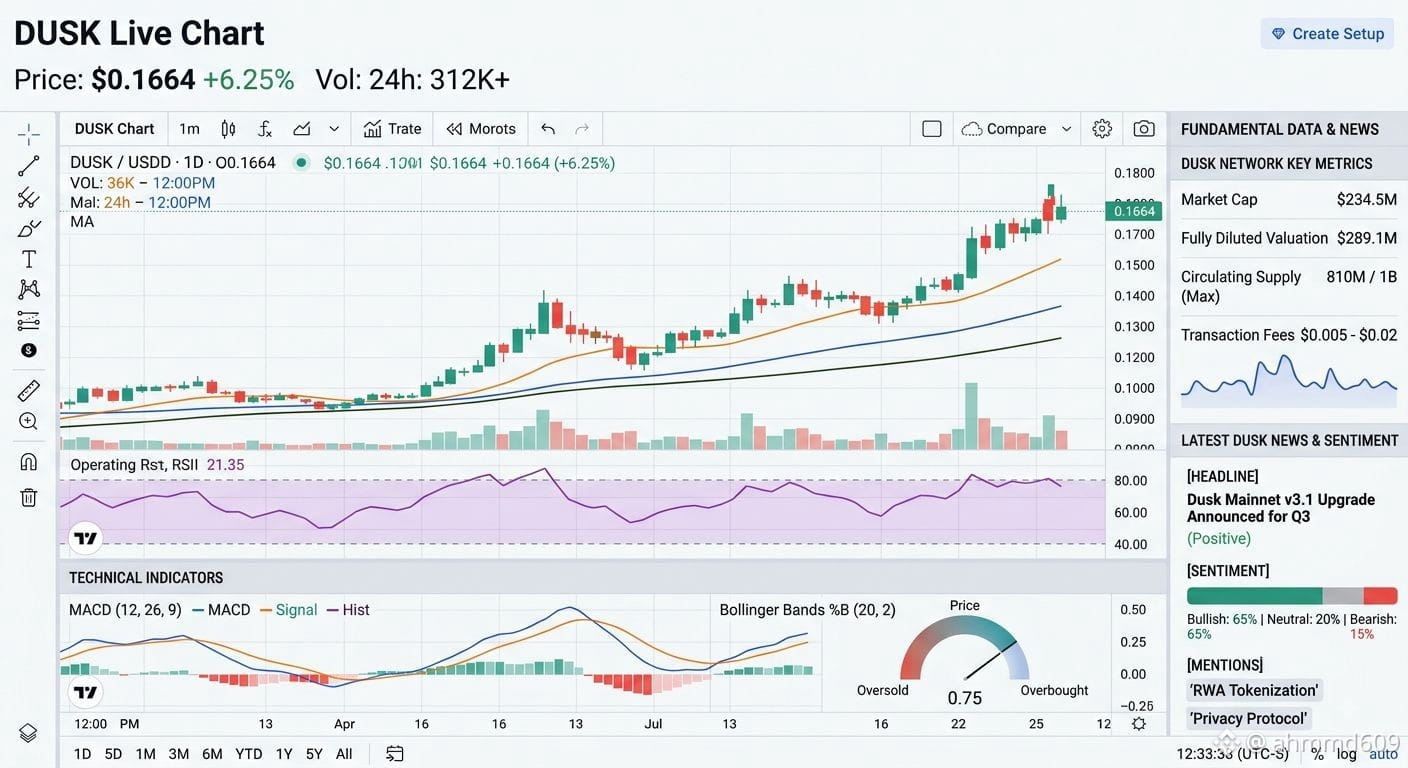Screen dimensions: 1408x768
Task: Open chart settings gear in top toolbar
Action: (x=1102, y=129)
